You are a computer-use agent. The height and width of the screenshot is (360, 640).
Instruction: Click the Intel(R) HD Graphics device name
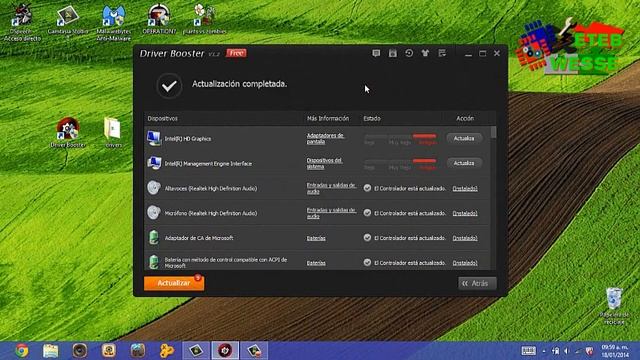point(188,139)
